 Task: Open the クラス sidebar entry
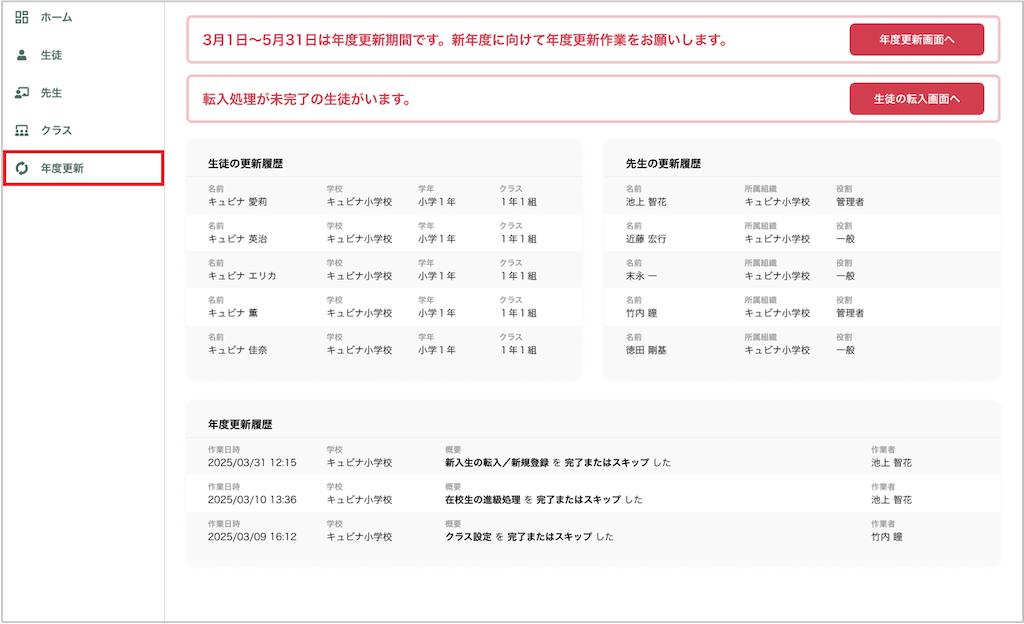[56, 131]
